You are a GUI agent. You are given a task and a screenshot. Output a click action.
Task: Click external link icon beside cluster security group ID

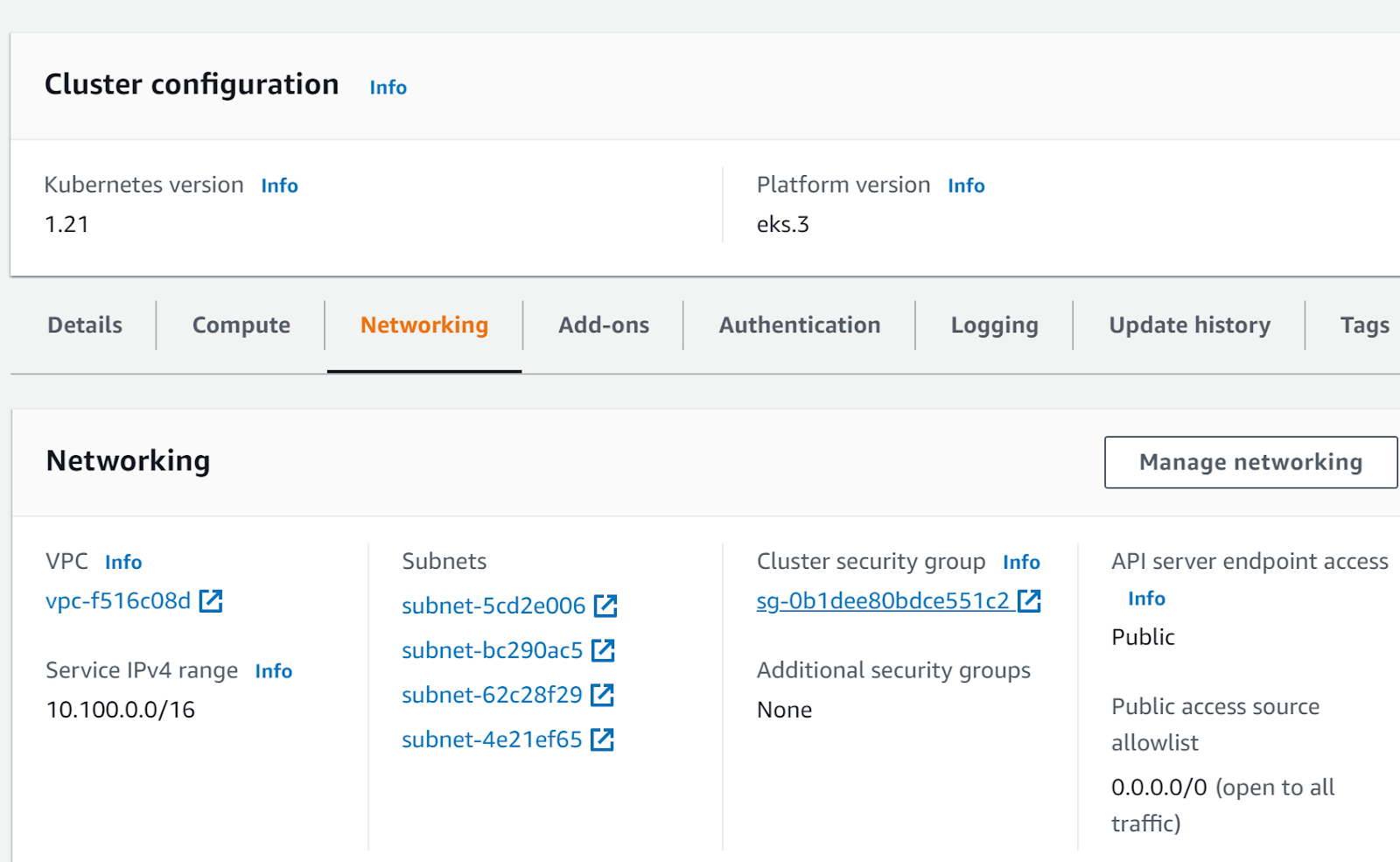point(1030,601)
